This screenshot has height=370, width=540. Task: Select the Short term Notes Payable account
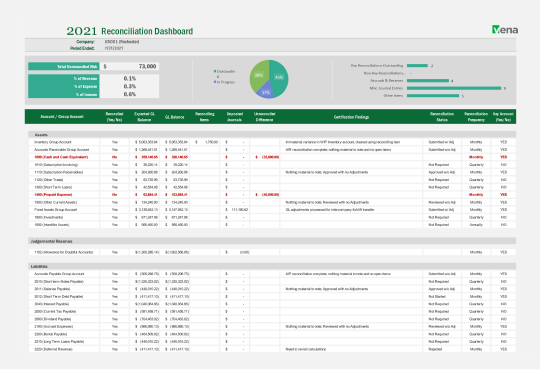click(59, 281)
